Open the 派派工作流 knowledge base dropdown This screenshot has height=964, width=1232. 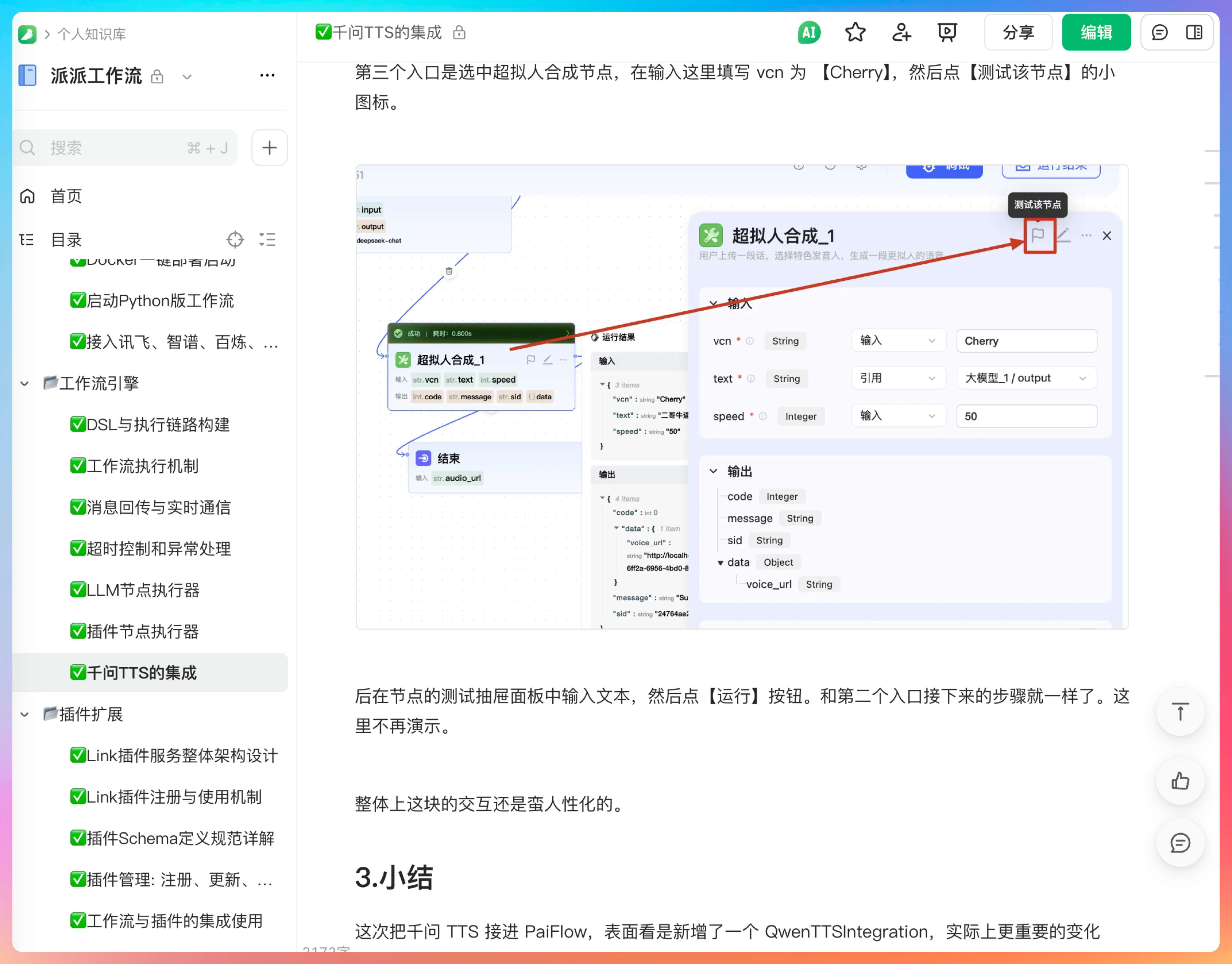click(187, 77)
